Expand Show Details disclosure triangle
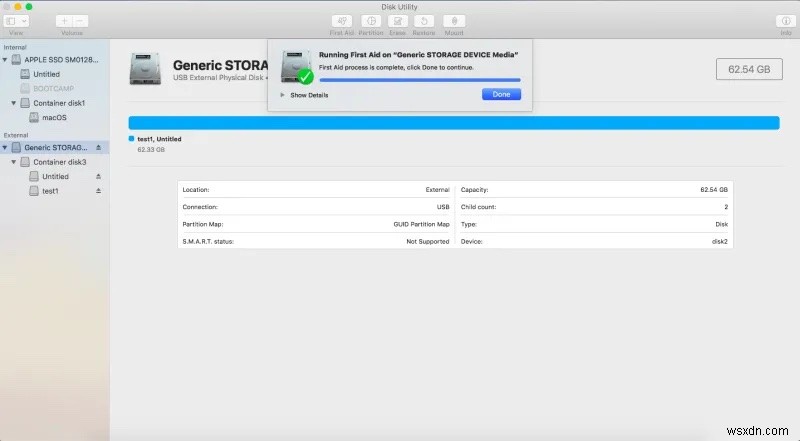Viewport: 800px width, 441px height. [x=282, y=95]
